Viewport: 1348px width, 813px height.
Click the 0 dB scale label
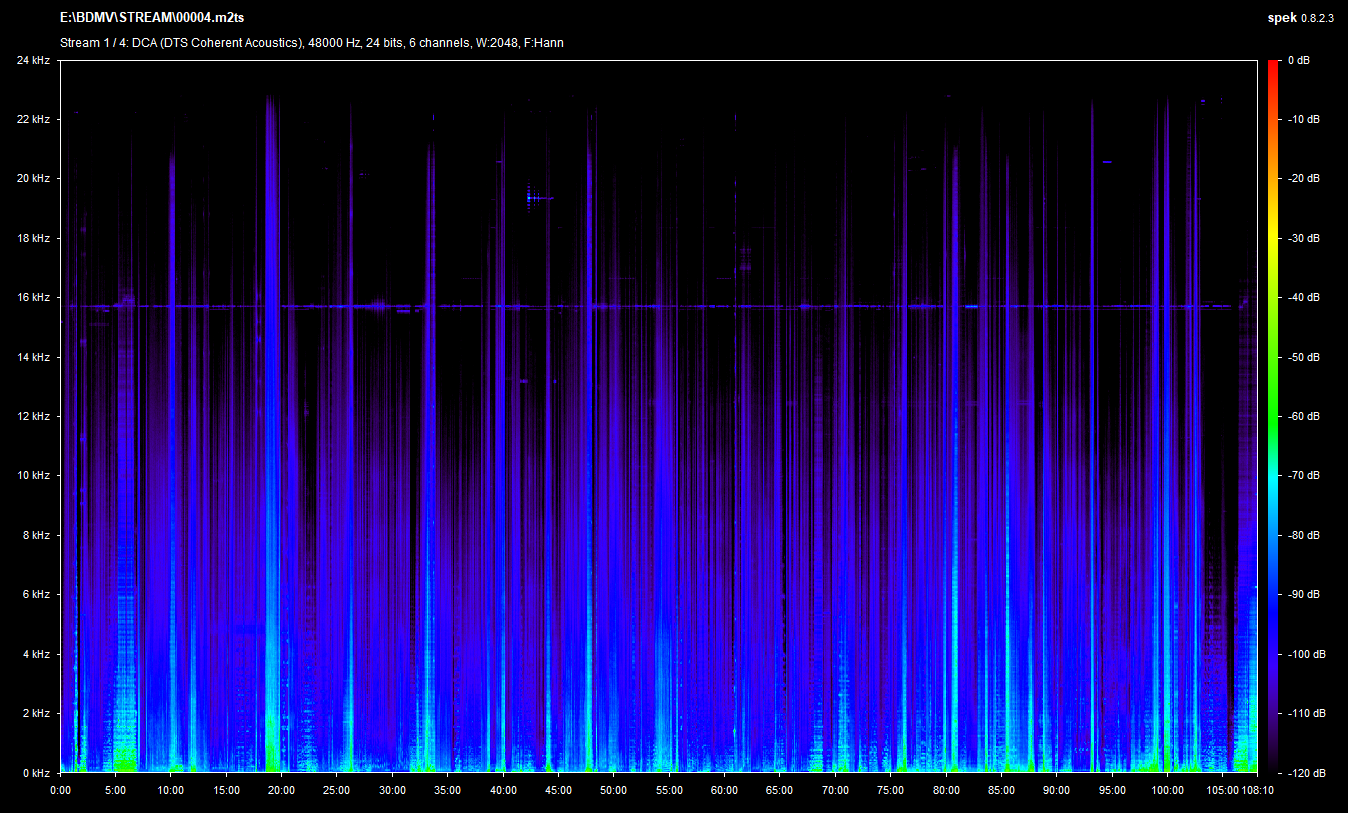tap(1298, 61)
